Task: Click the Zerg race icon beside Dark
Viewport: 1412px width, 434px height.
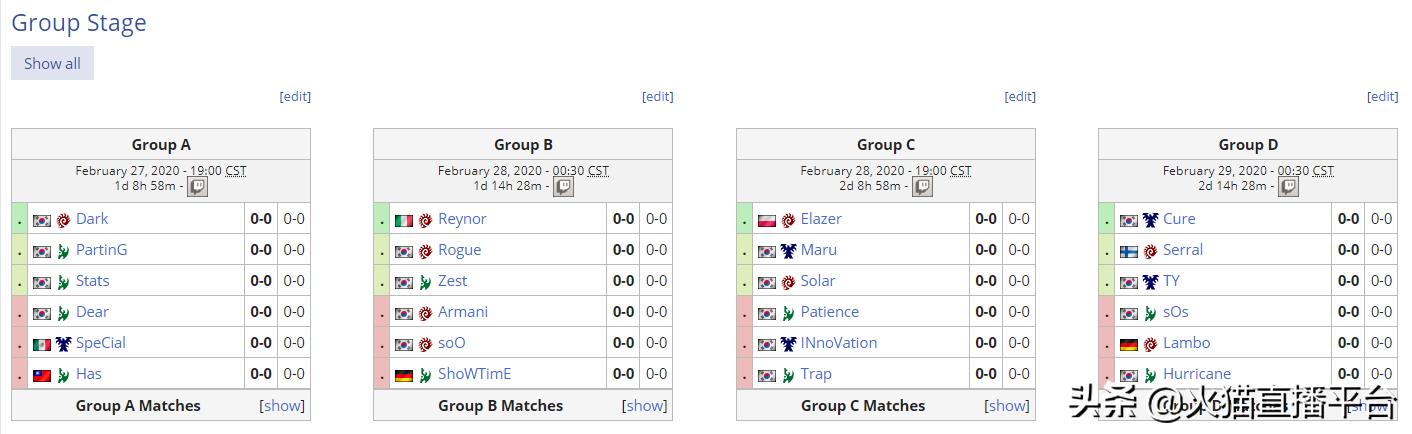Action: tap(64, 220)
